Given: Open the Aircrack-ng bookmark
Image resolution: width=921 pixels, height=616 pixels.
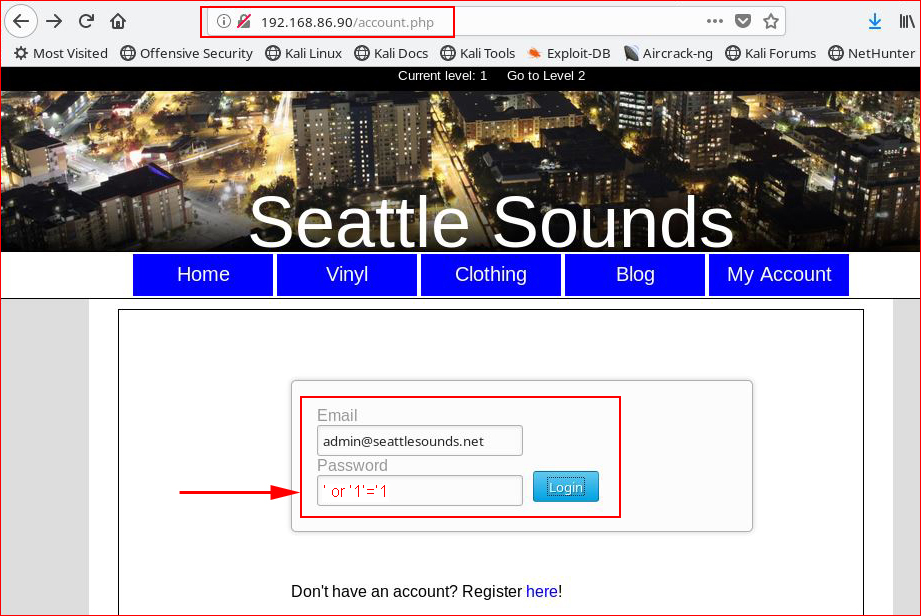Looking at the screenshot, I should click(x=668, y=53).
